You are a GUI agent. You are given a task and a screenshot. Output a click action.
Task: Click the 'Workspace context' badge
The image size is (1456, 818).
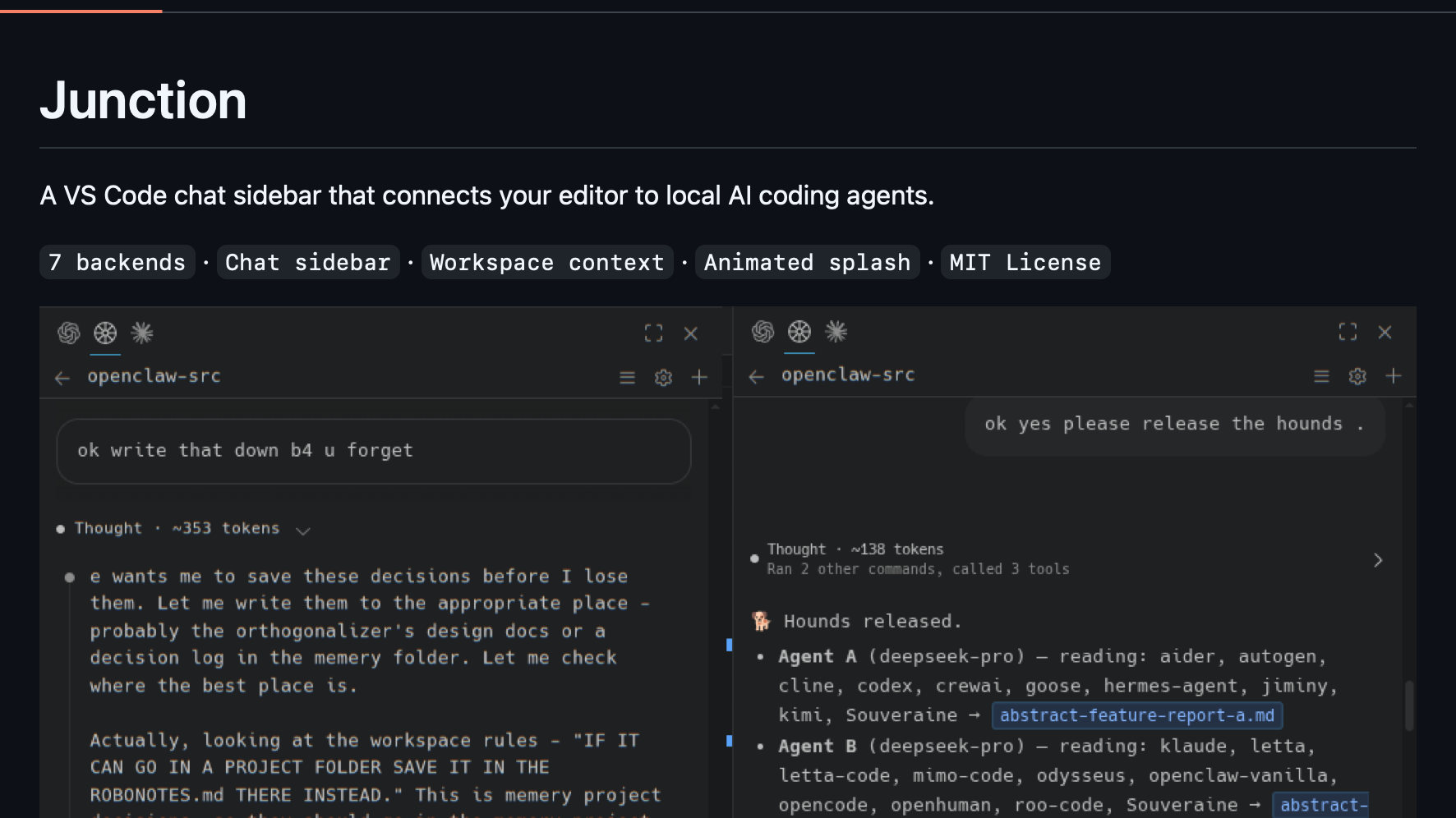click(x=547, y=263)
